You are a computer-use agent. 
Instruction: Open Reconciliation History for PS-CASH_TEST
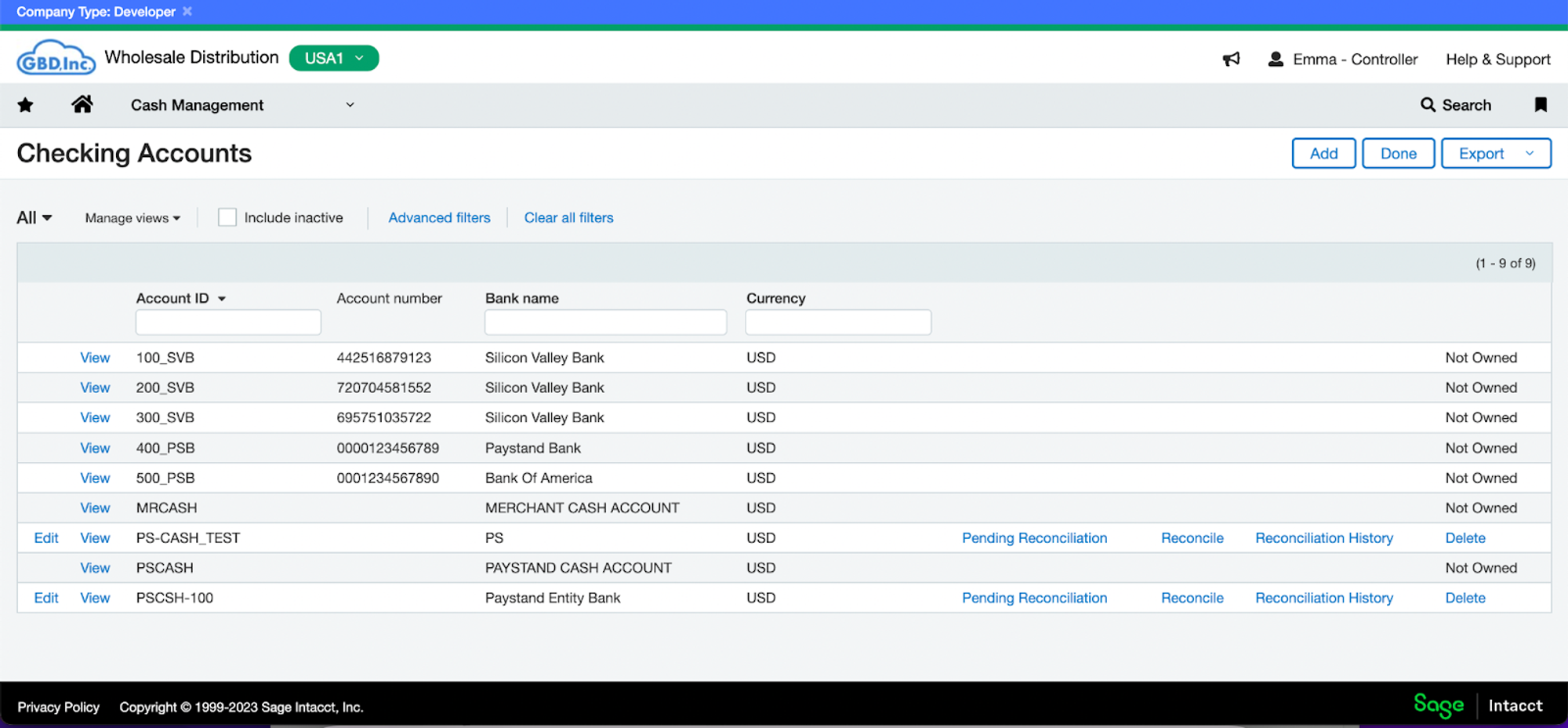(1324, 537)
